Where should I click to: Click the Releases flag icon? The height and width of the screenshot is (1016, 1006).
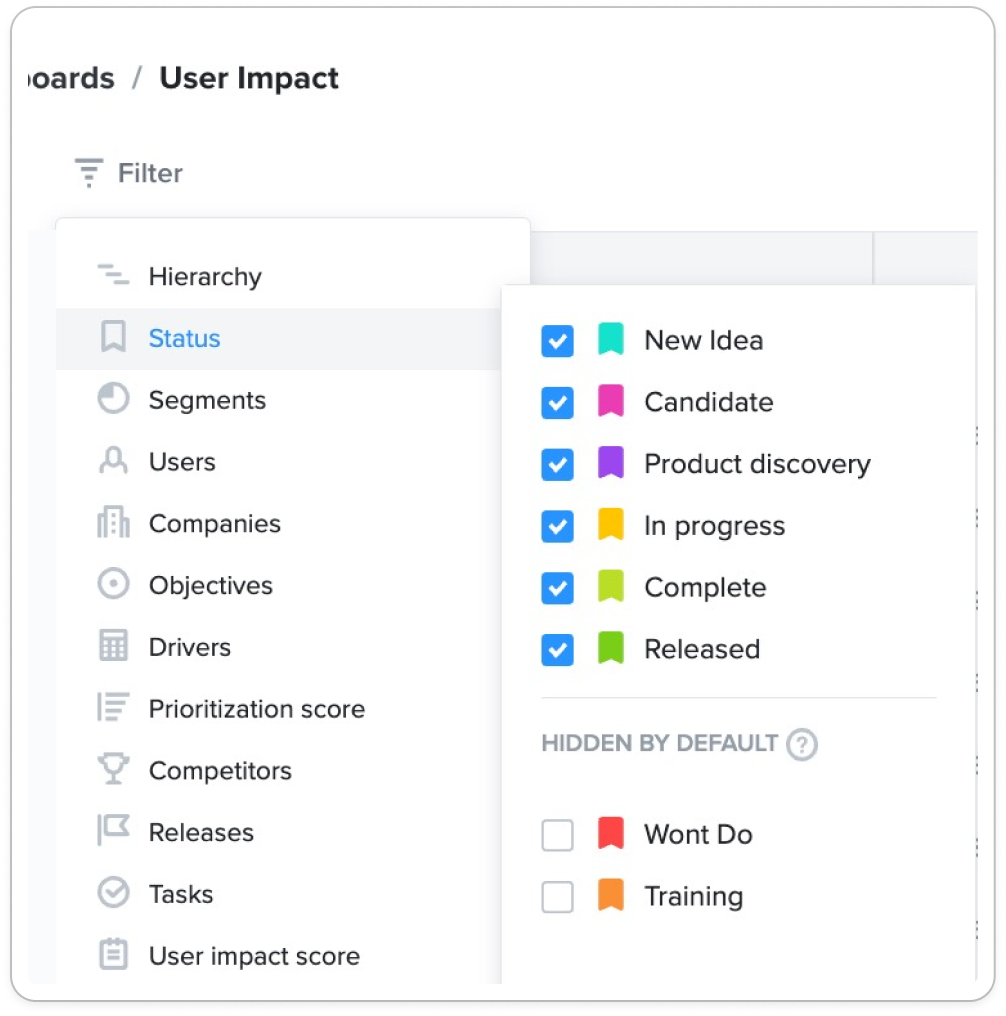[113, 831]
